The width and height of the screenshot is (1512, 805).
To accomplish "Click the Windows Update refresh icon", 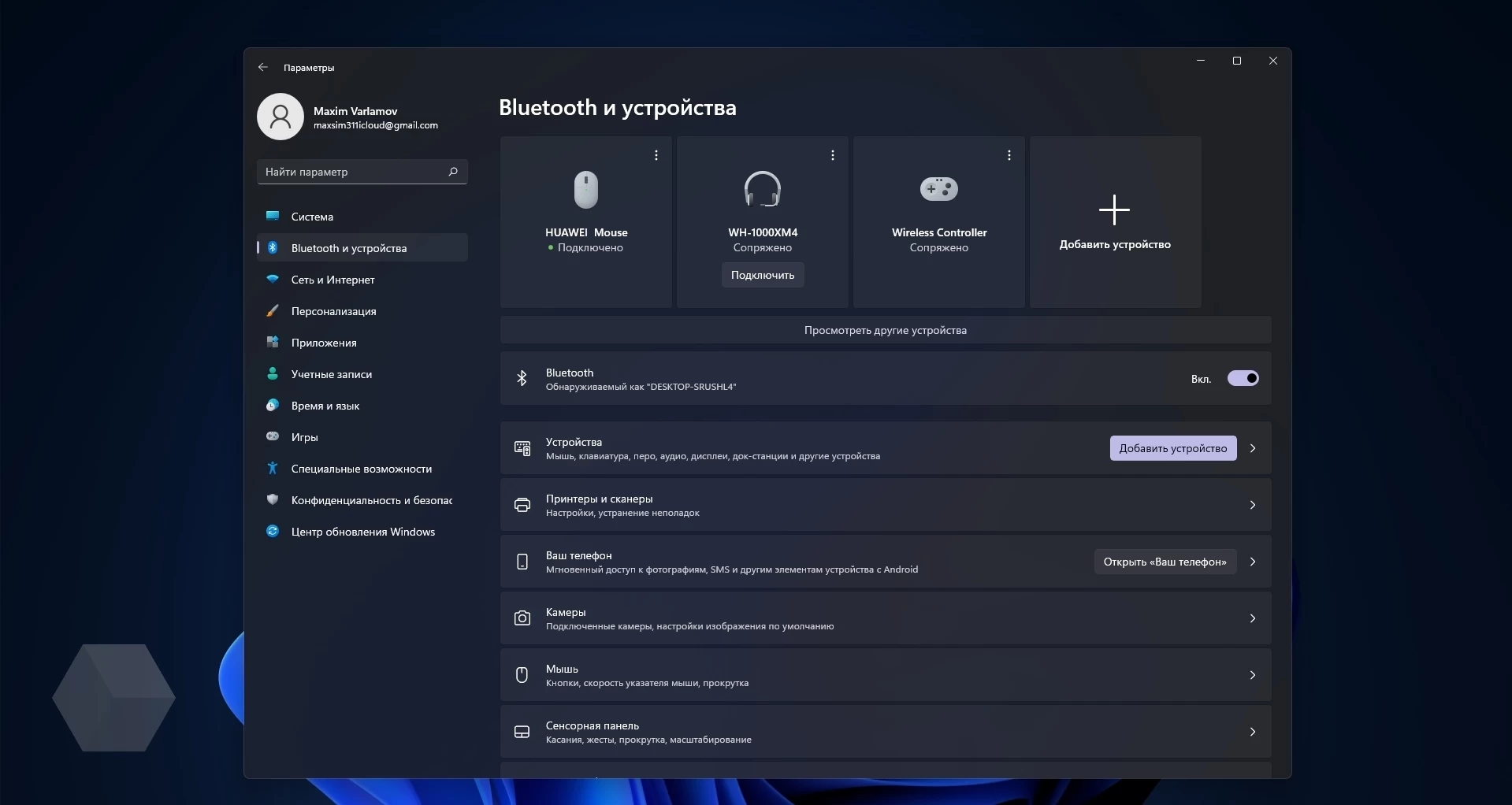I will [x=273, y=531].
